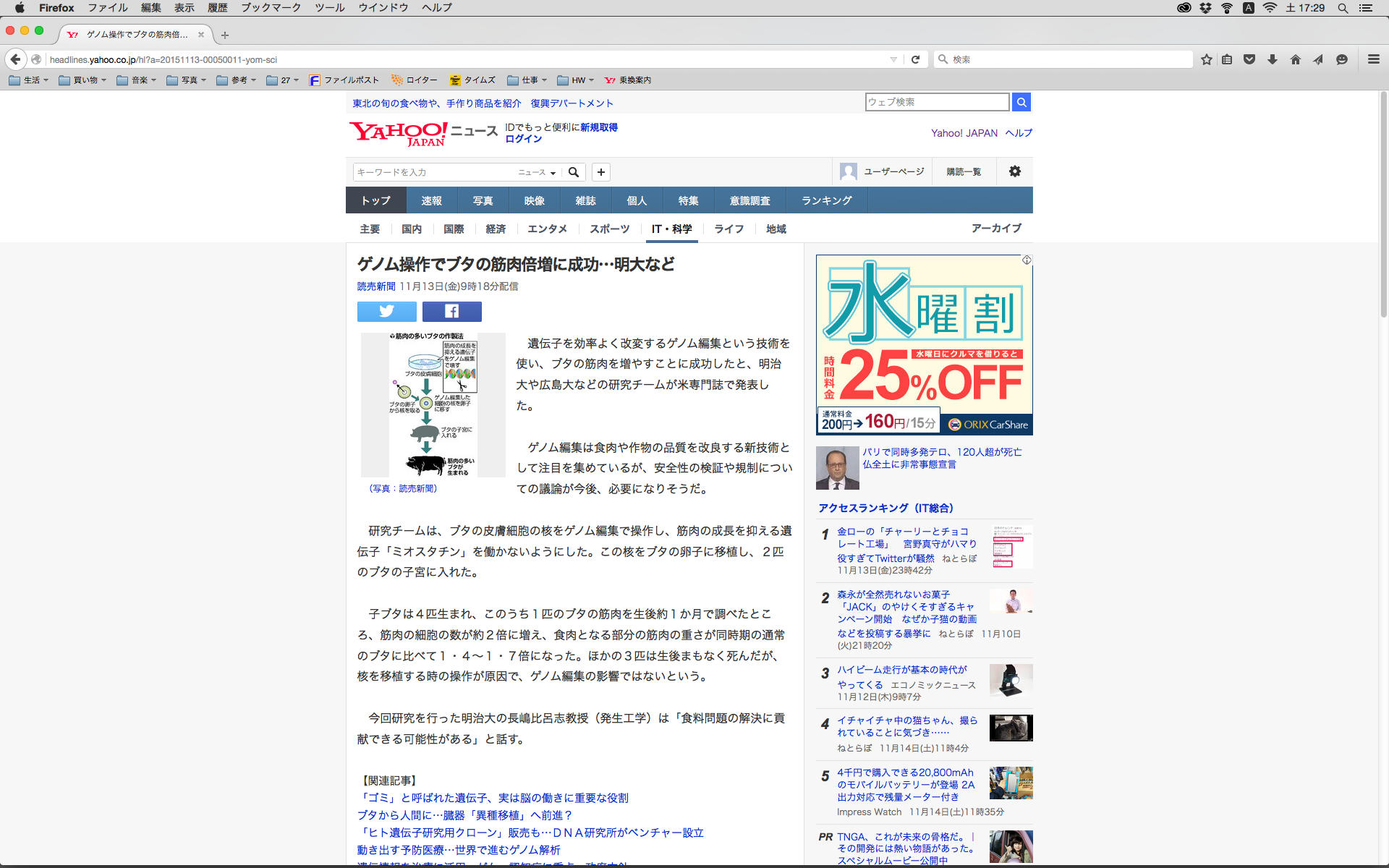Click the pig diagram thumbnail image

[x=433, y=404]
